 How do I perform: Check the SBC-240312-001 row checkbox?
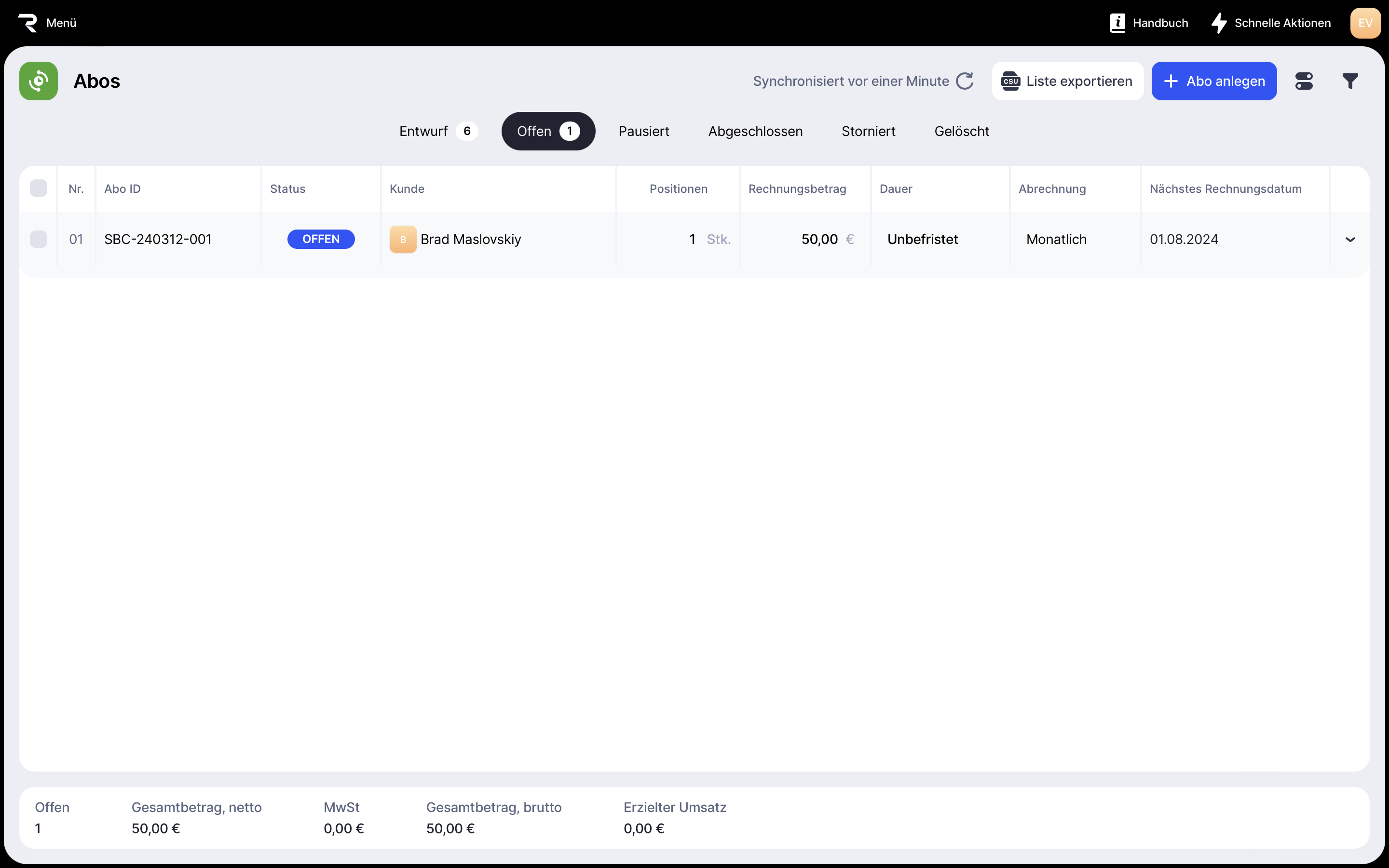coord(39,239)
